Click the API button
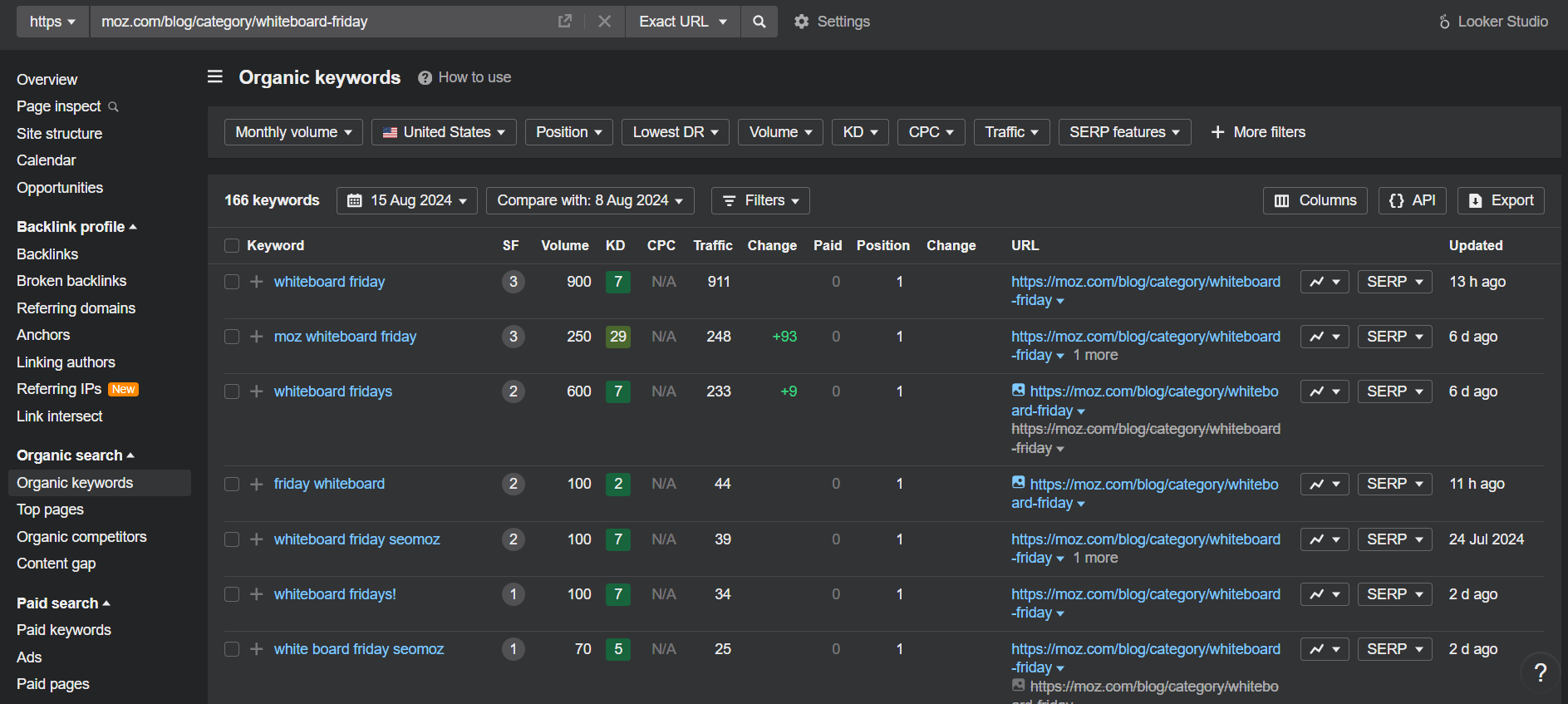This screenshot has width=1568, height=704. pyautogui.click(x=1413, y=200)
